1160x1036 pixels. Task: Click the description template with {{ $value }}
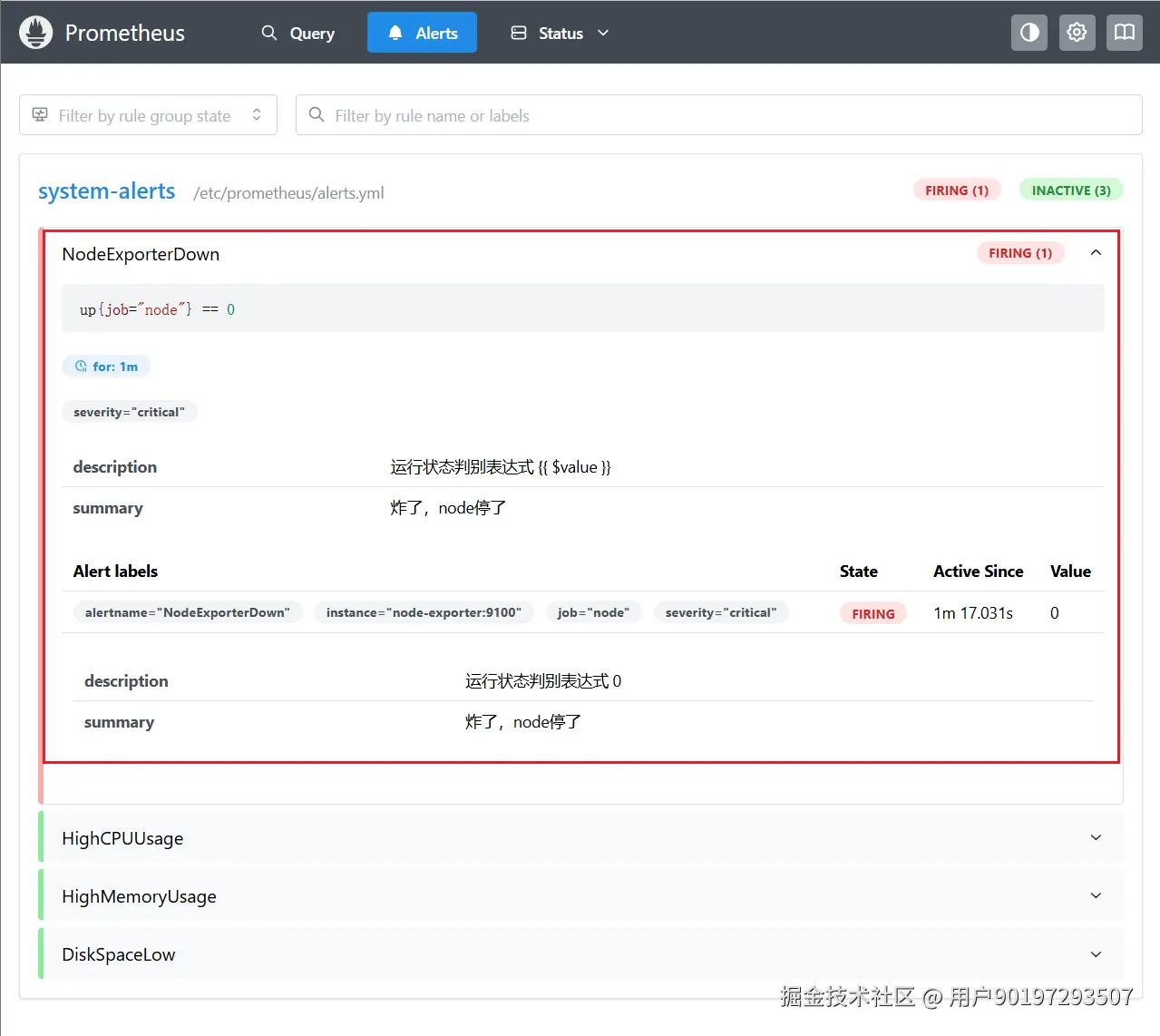501,466
